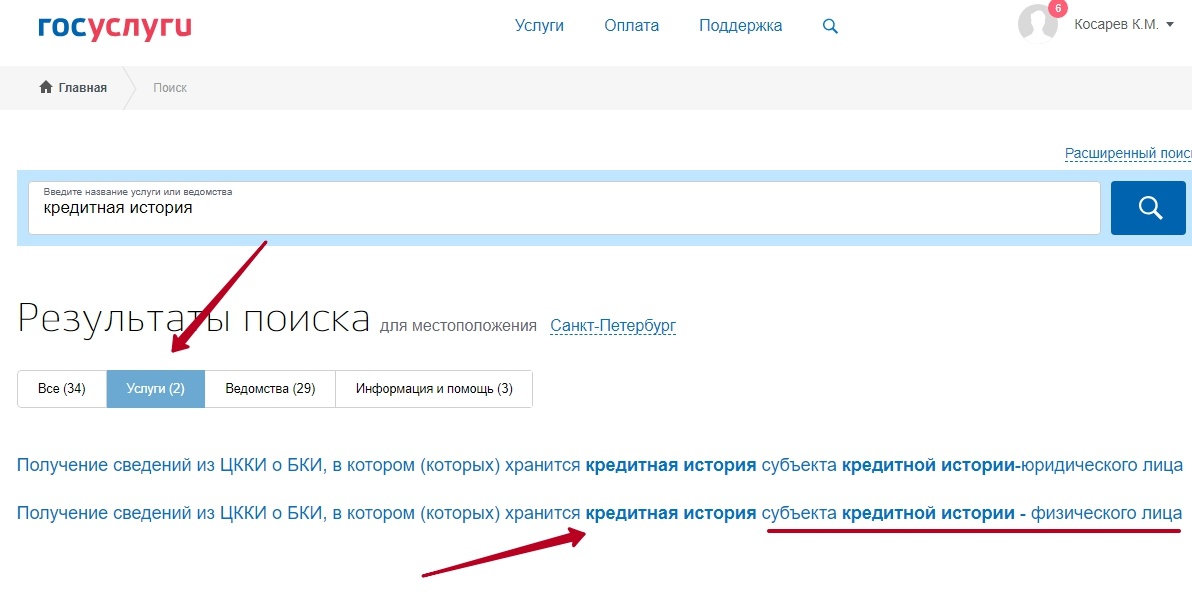Expand the Косарев К.М. account dropdown
This screenshot has height=592, width=1192.
coord(1124,24)
